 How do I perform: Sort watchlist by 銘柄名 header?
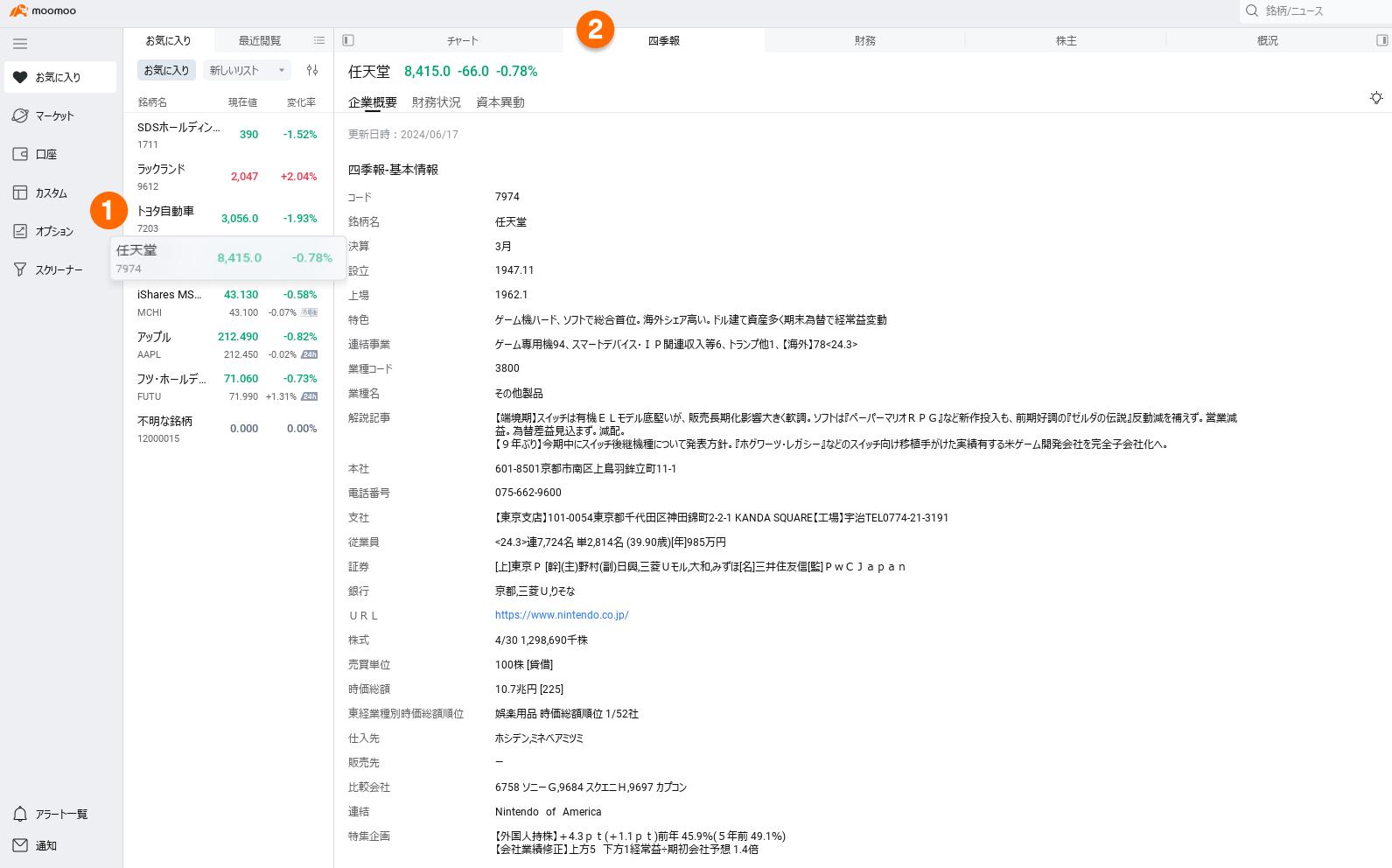152,102
